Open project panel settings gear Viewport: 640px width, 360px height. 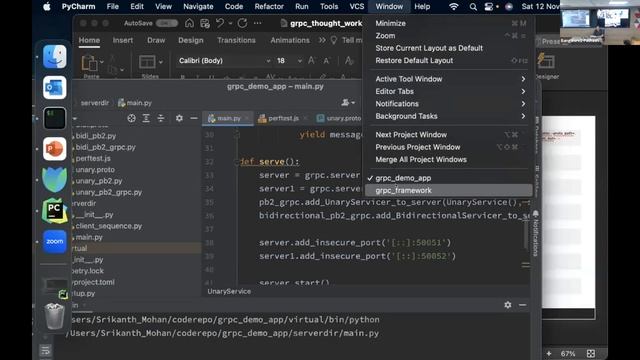(179, 118)
